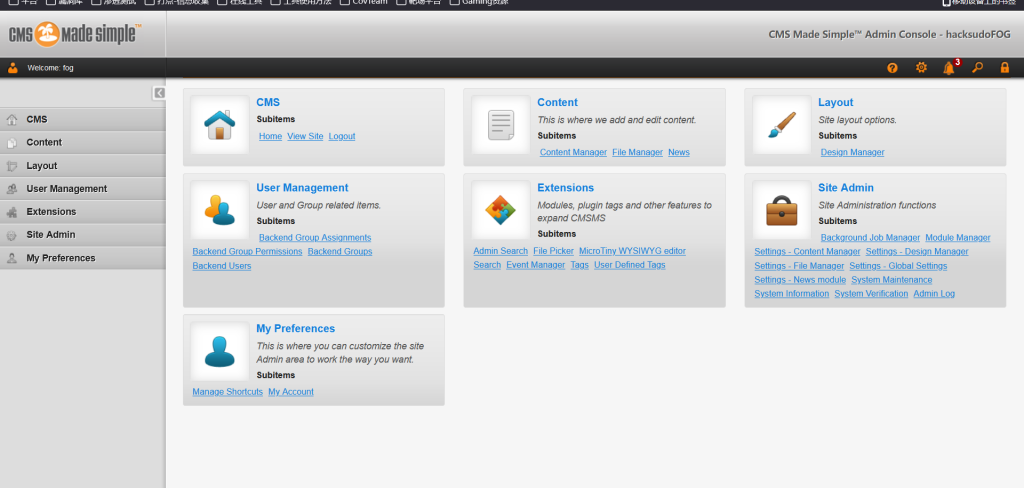Click the Logout link on CMS card

pyautogui.click(x=342, y=137)
